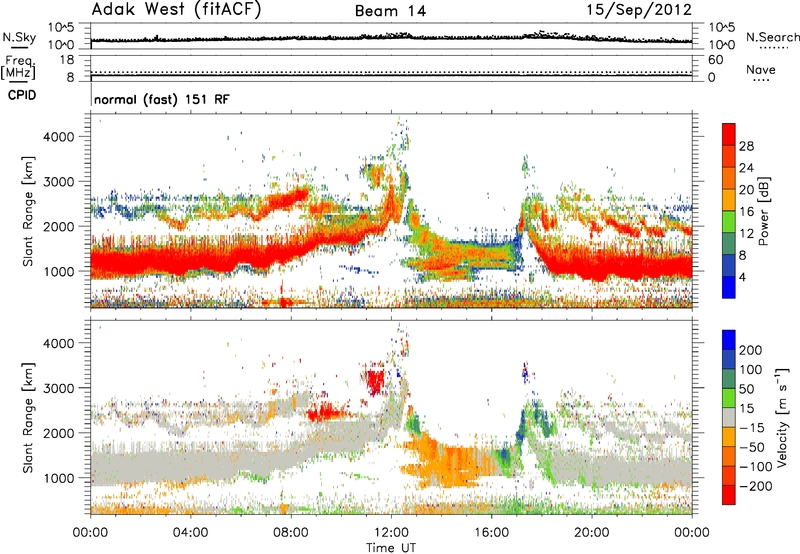Click the '12:00' time tick label
Image resolution: width=800 pixels, height=554 pixels.
tap(391, 533)
